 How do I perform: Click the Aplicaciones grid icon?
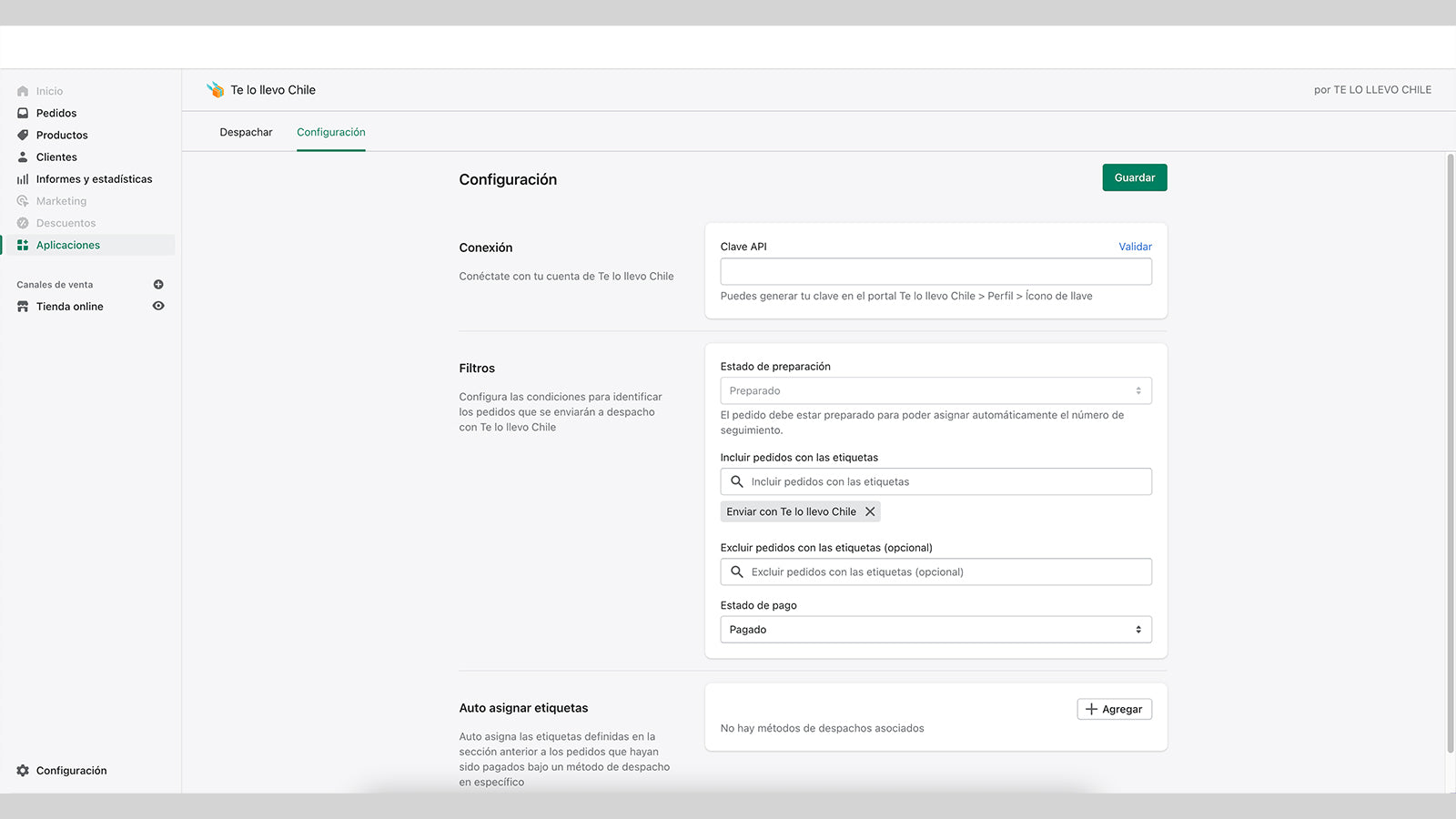tap(23, 245)
